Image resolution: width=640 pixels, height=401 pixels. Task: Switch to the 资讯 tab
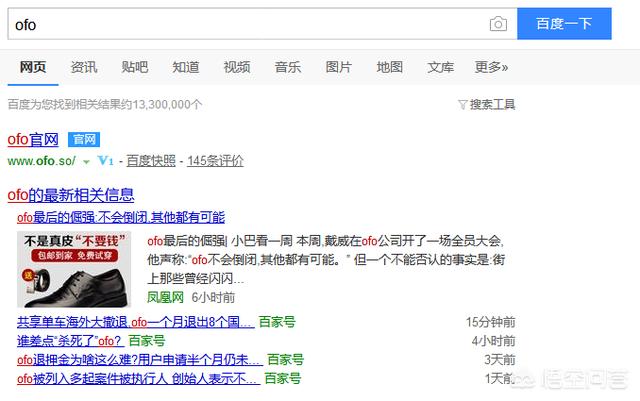click(x=84, y=67)
